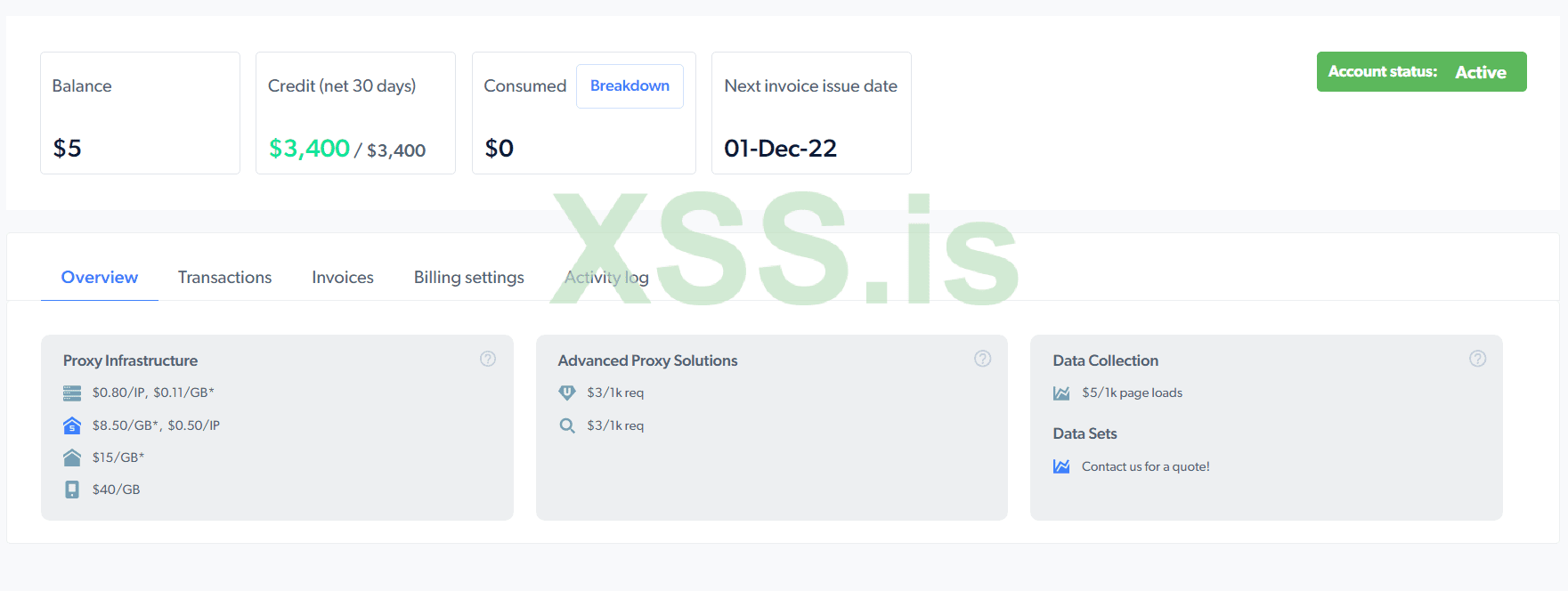Open help for Data Collection card
1568x591 pixels.
point(1477,359)
